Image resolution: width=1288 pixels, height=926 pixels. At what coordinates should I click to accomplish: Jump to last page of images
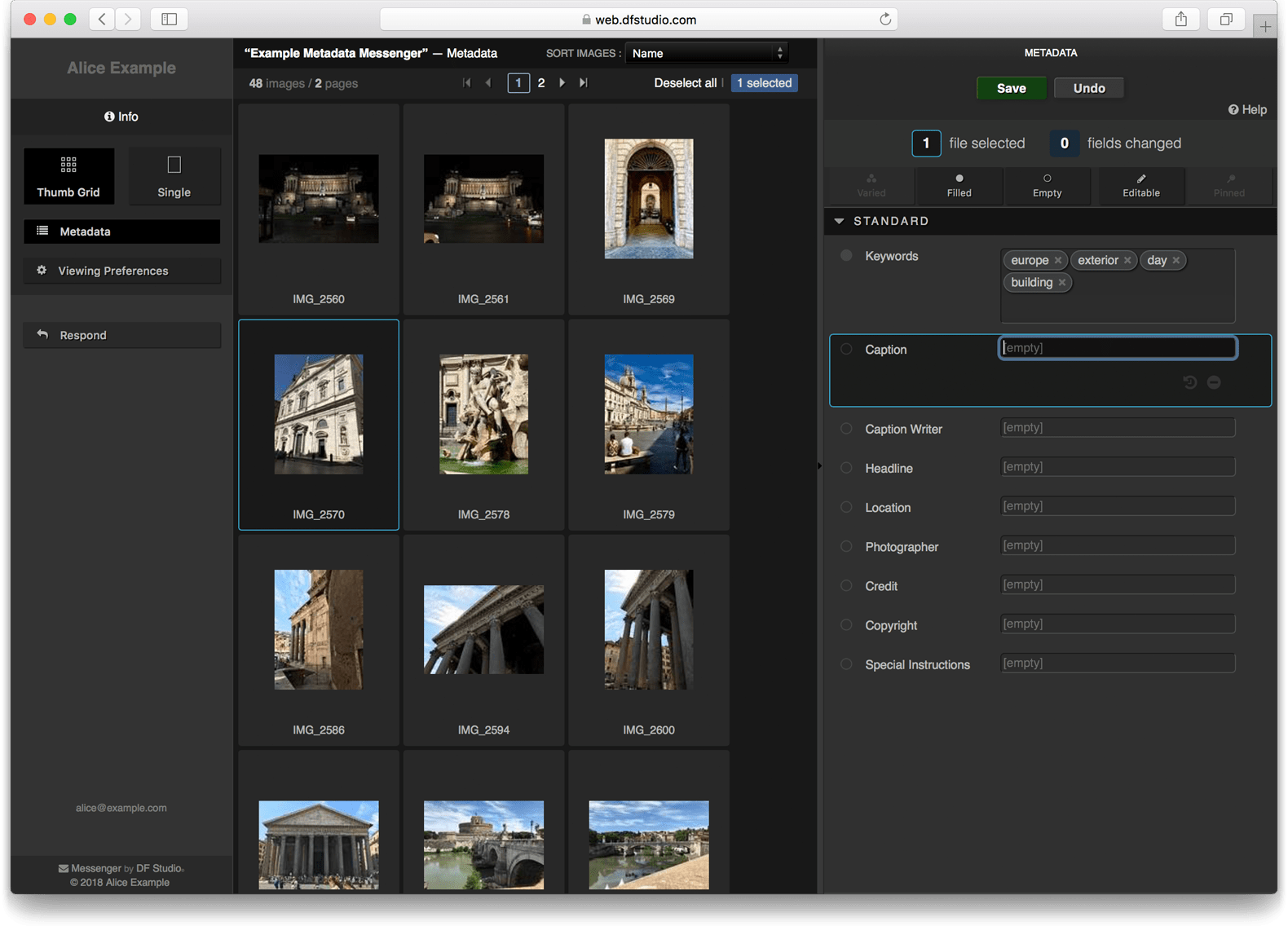point(584,82)
